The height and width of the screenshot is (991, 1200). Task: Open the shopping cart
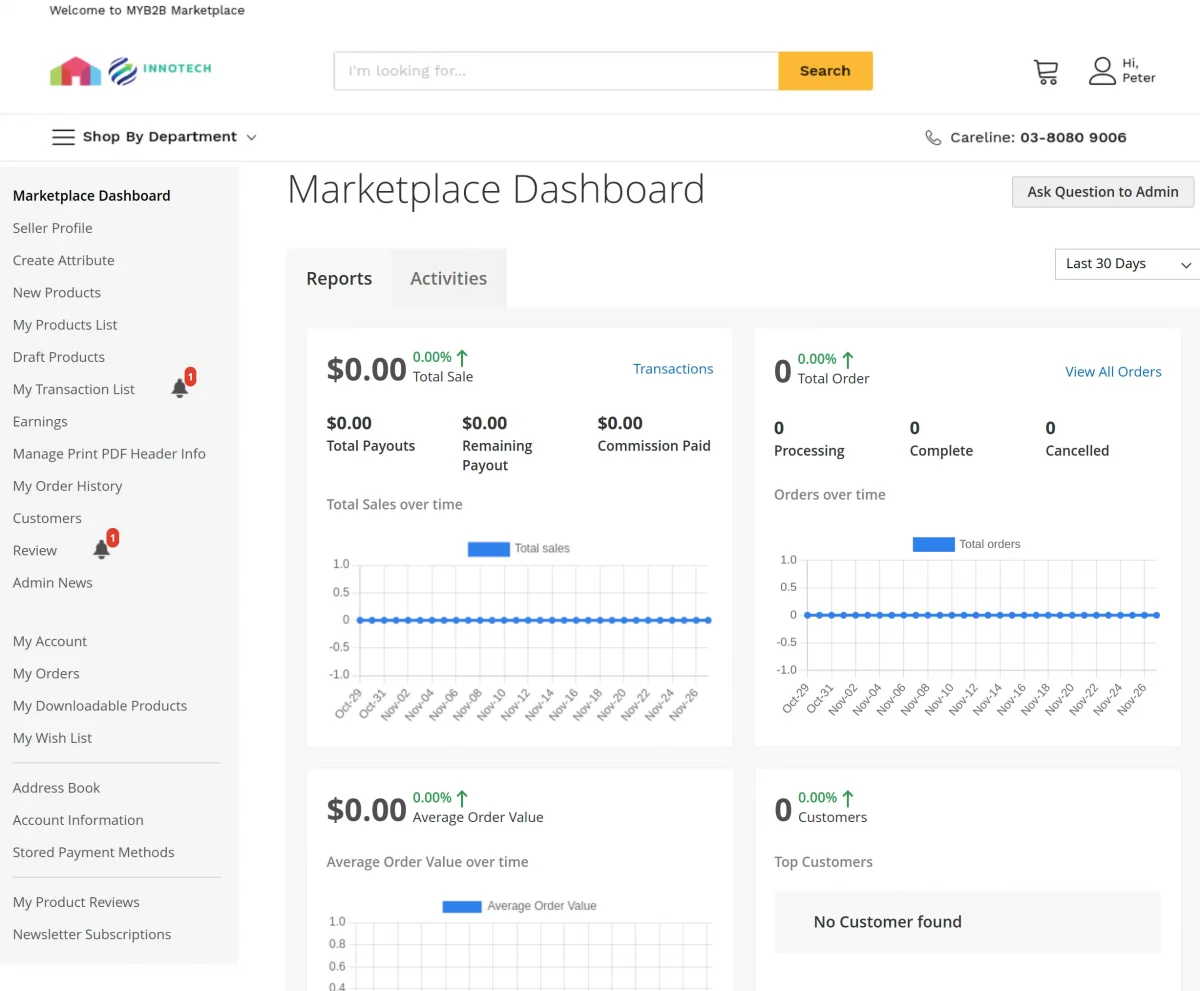click(x=1046, y=70)
